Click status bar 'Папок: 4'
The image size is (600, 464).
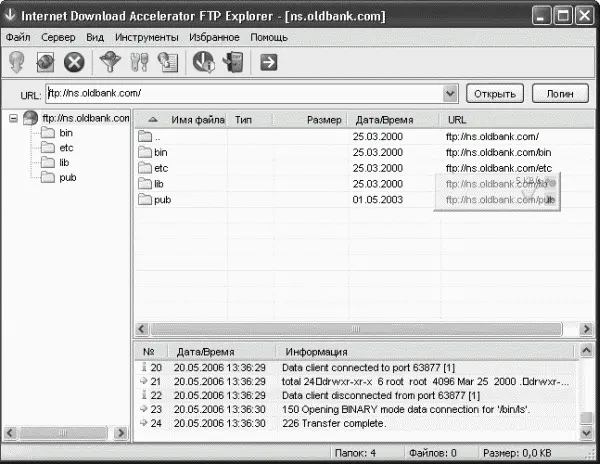[x=355, y=453]
